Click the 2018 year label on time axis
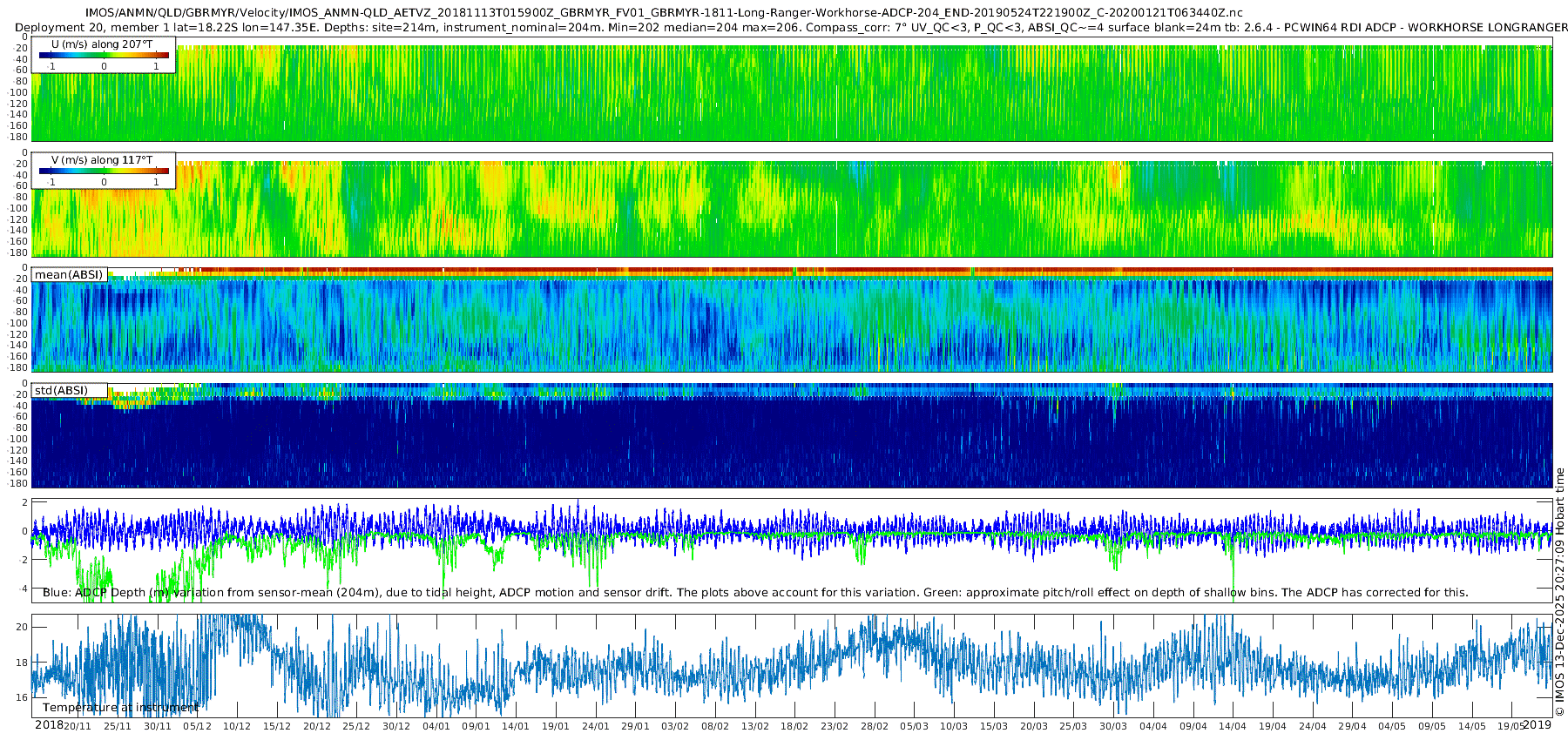 [x=49, y=725]
